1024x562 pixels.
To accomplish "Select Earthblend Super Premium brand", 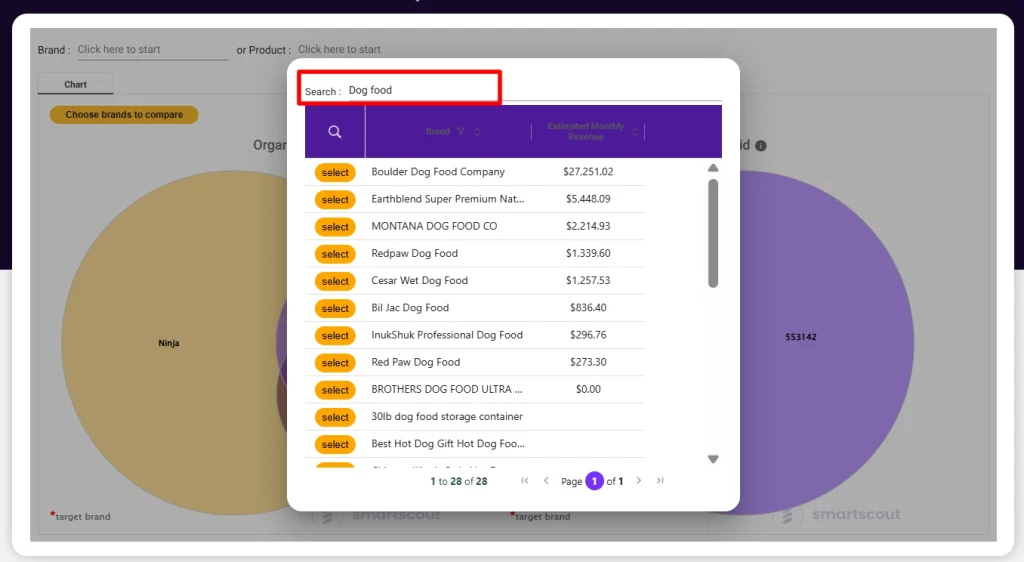I will (335, 200).
